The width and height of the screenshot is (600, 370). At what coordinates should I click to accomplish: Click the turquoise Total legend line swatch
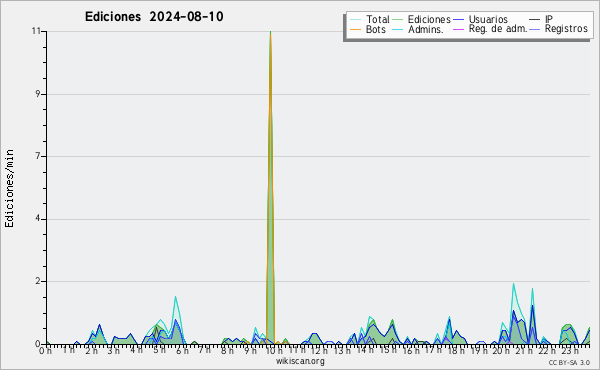(355, 20)
